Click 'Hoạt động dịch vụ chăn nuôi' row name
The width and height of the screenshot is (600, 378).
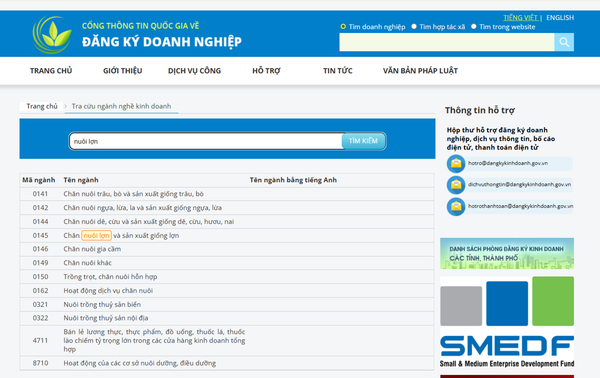pos(108,290)
